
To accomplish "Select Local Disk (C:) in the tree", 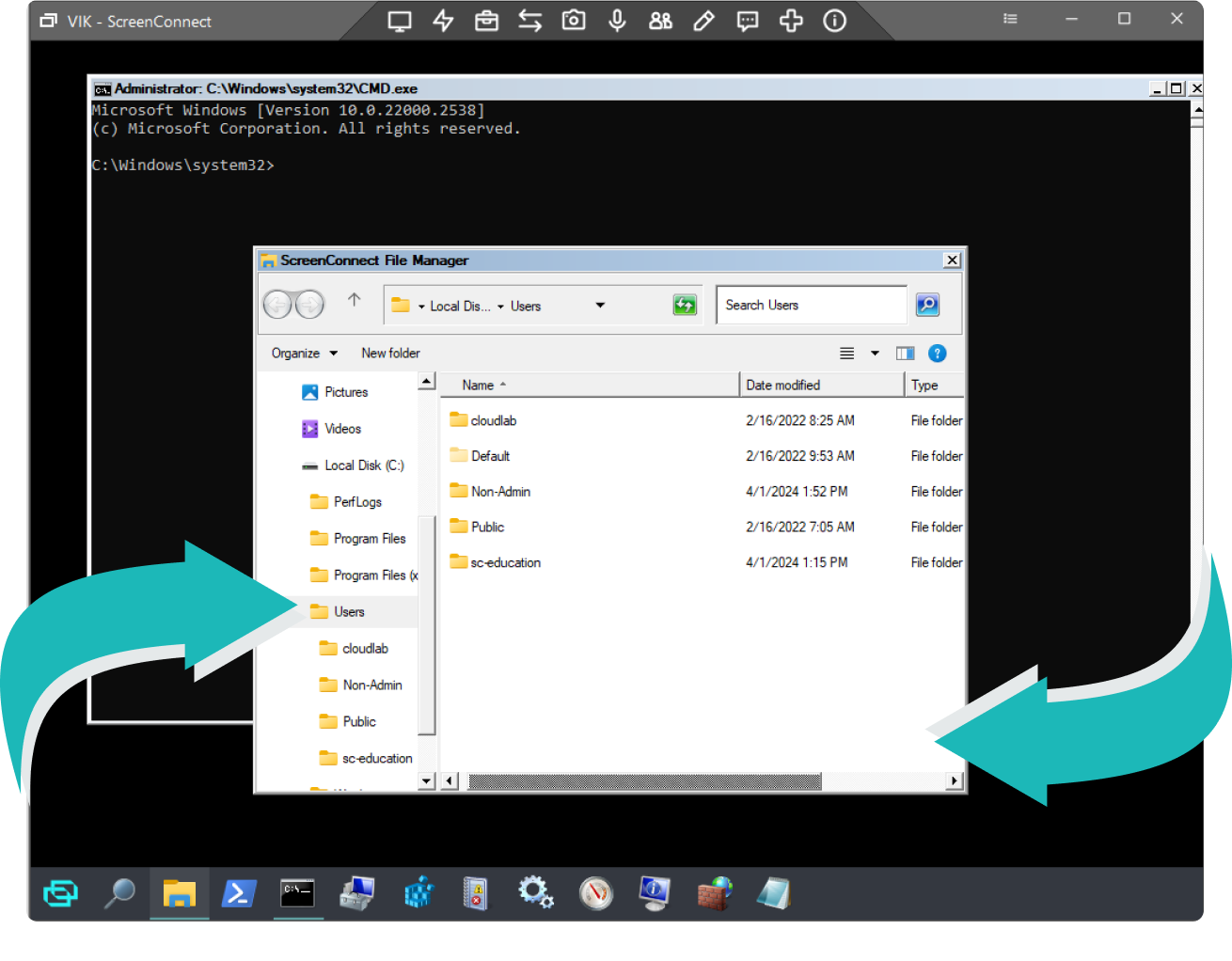I will coord(353,465).
